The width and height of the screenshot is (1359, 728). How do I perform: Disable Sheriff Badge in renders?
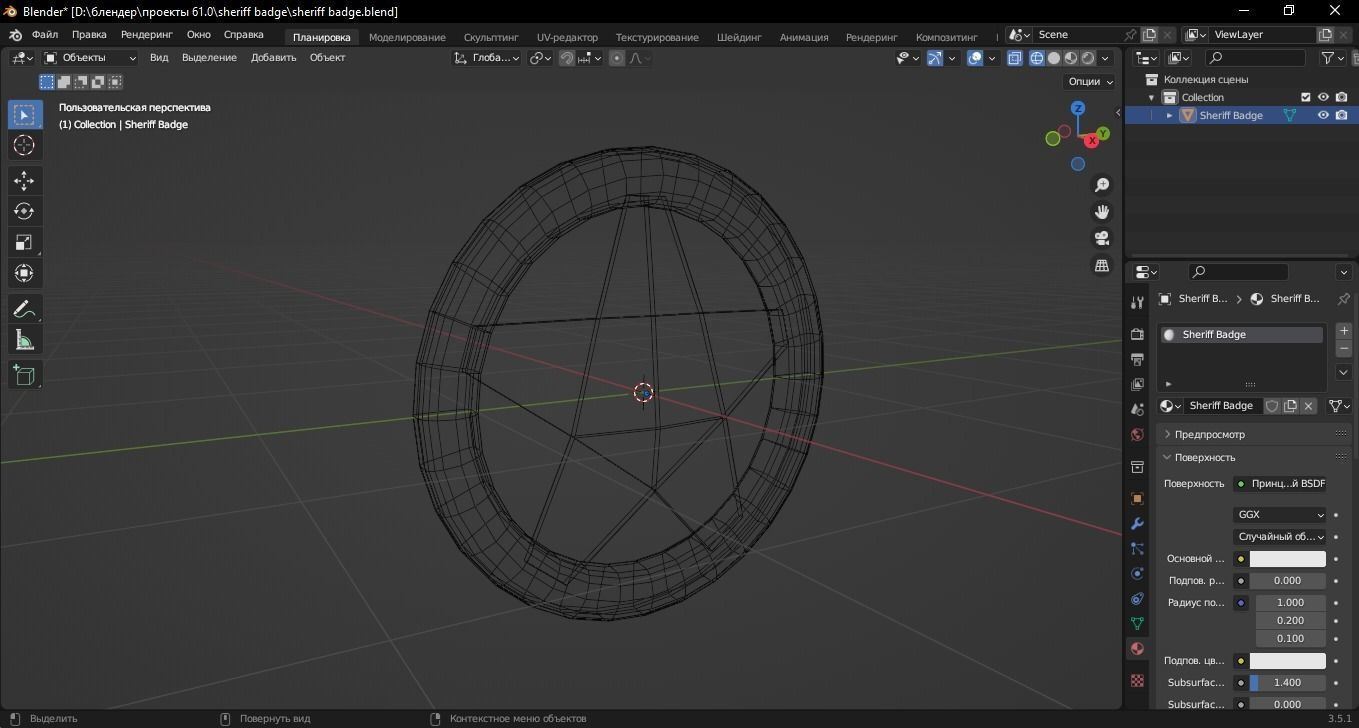tap(1341, 115)
